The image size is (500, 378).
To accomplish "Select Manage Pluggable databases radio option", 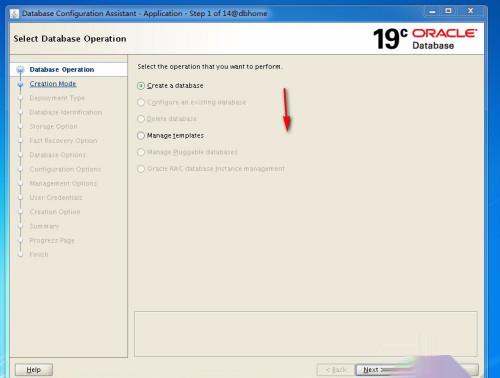I will pyautogui.click(x=141, y=152).
